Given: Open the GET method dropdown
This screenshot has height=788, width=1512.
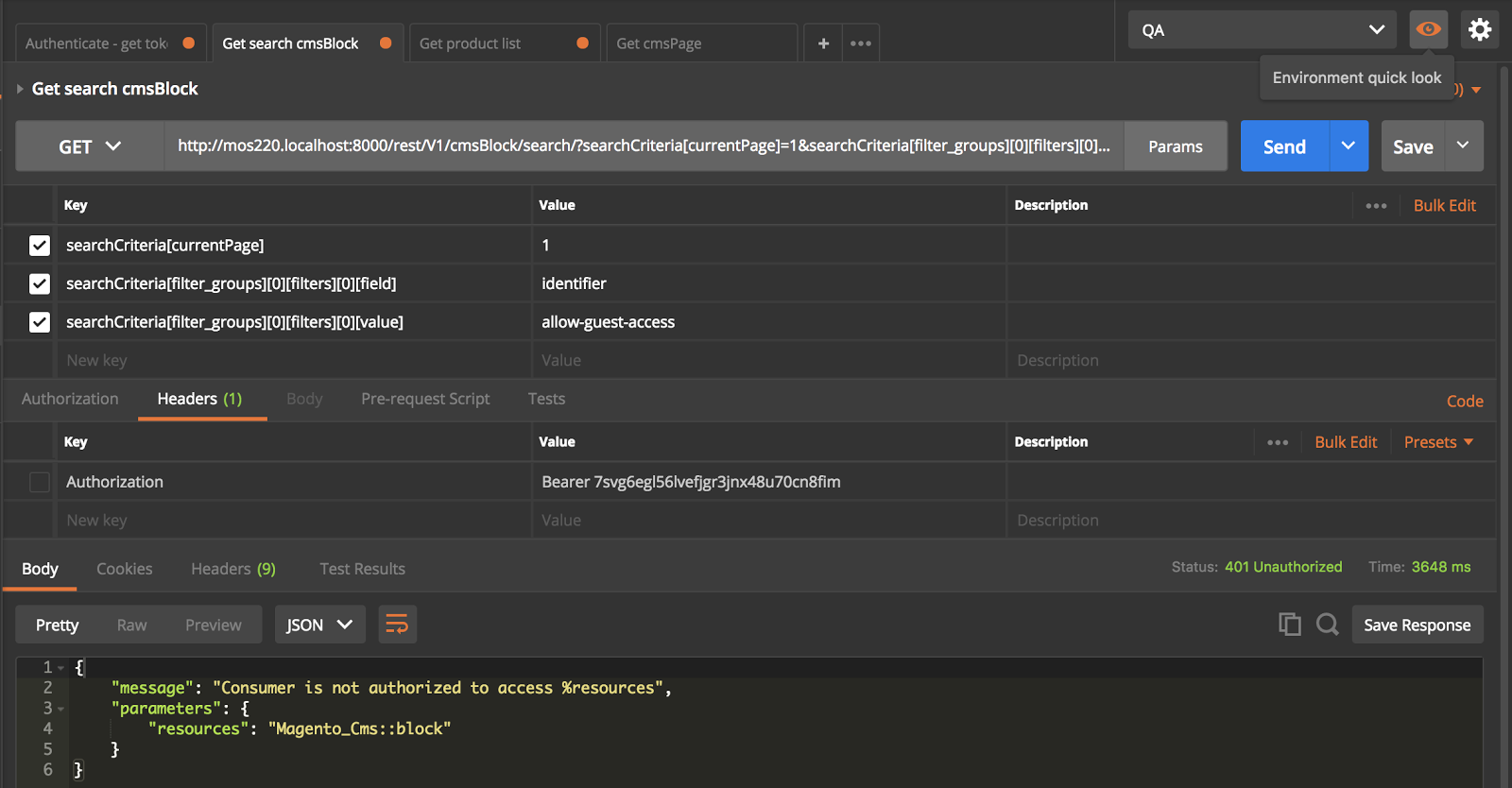Looking at the screenshot, I should pyautogui.click(x=90, y=146).
